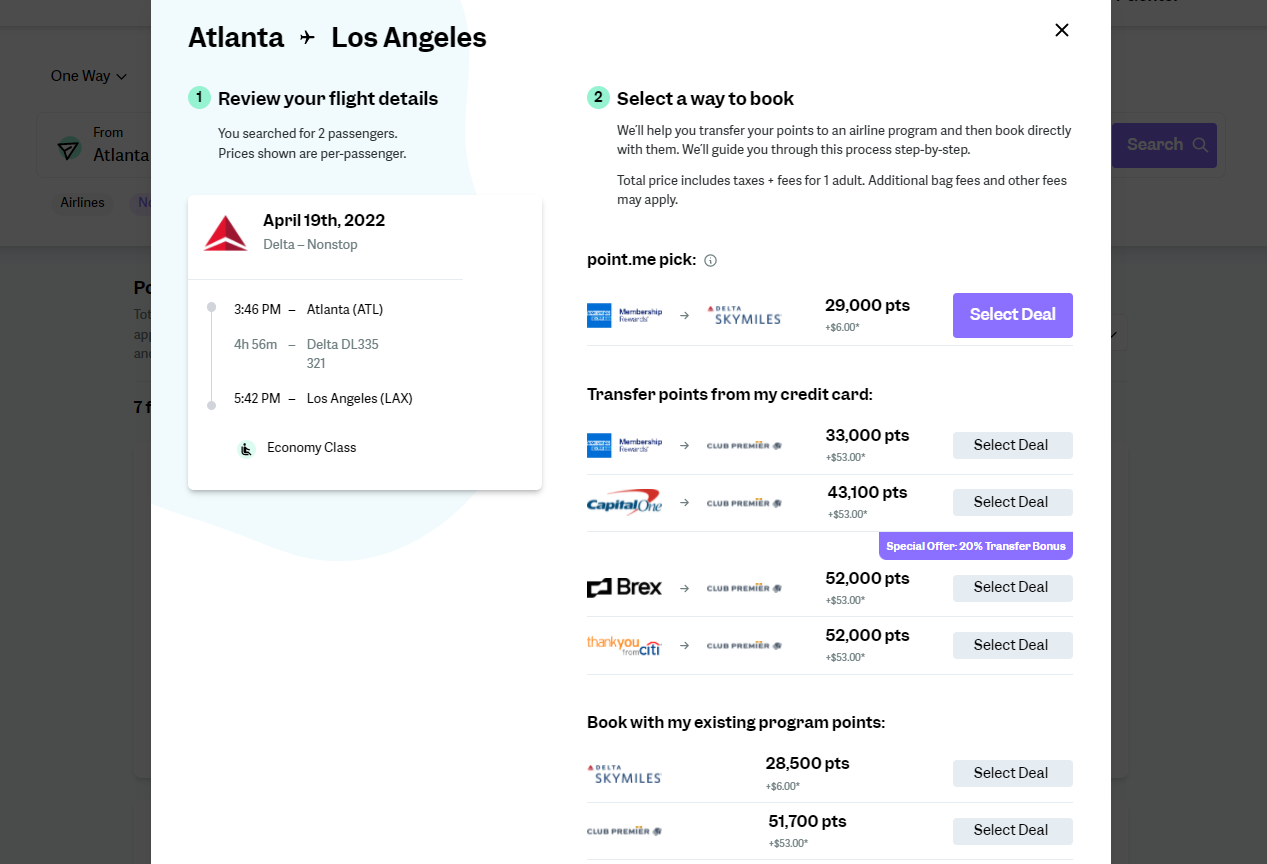Click the search magnifier icon

coord(1200,145)
